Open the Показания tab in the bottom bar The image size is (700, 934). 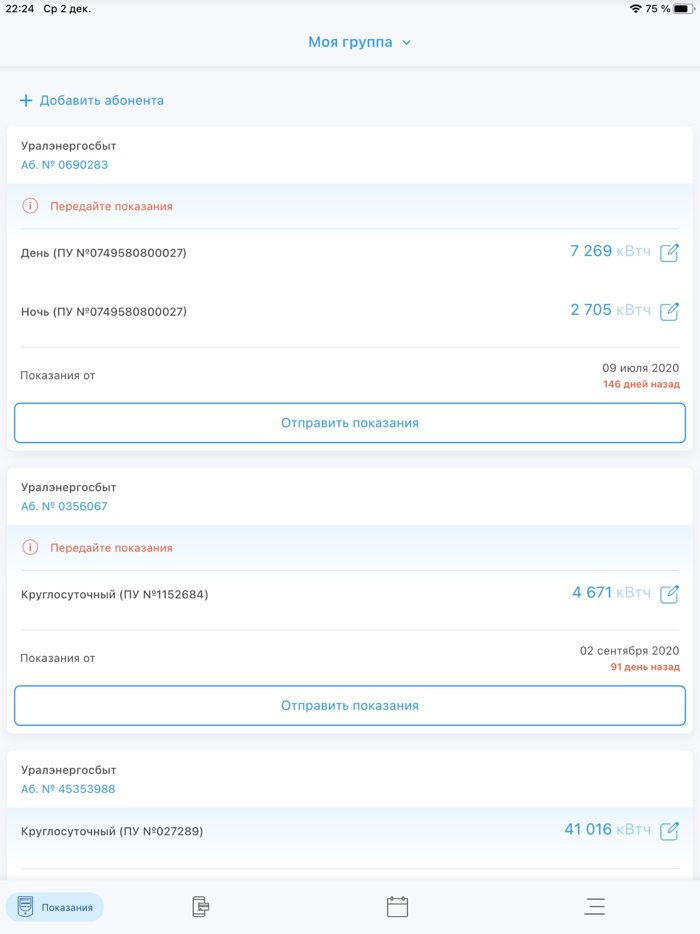click(x=55, y=907)
